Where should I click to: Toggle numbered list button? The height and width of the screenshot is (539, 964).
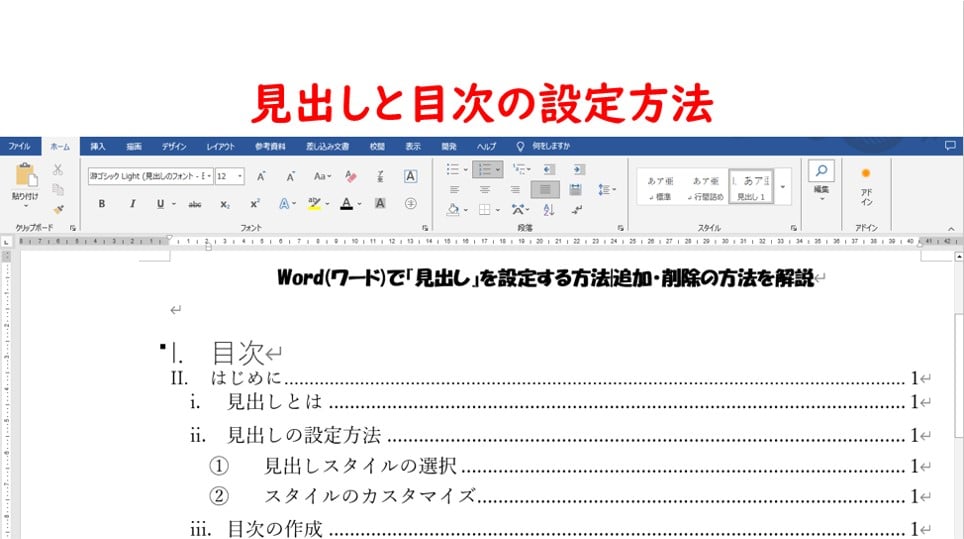click(484, 169)
